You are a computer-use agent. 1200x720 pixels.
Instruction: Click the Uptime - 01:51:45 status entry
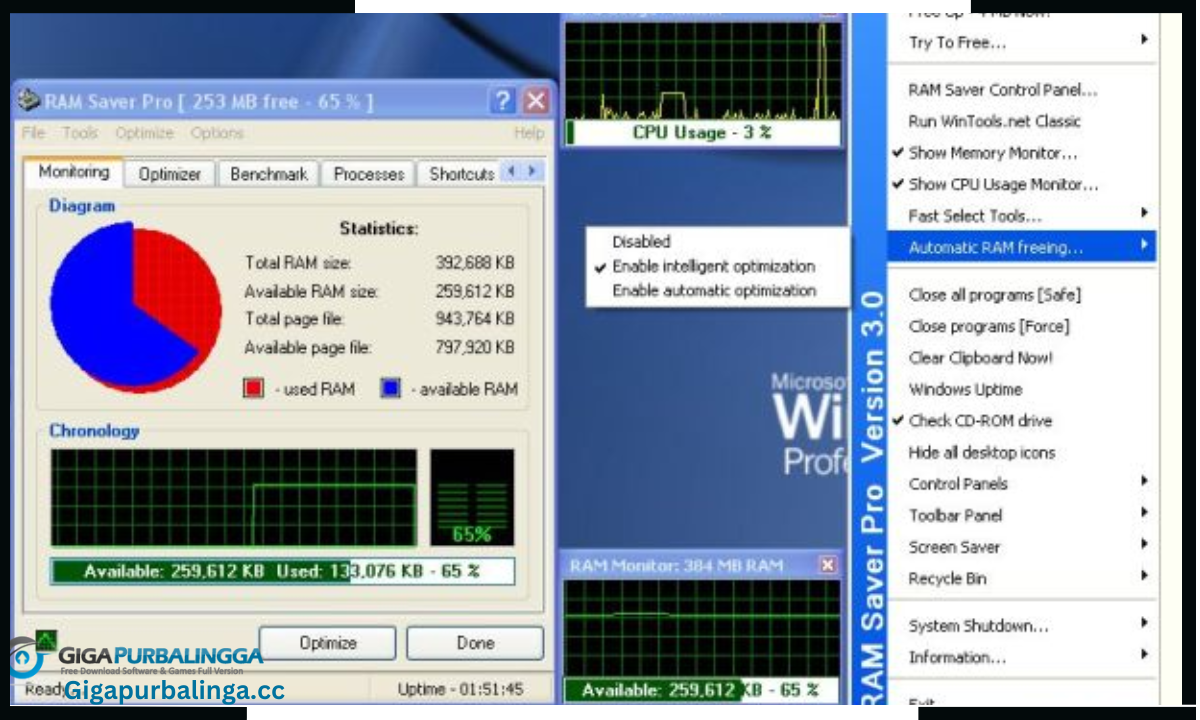click(x=460, y=689)
